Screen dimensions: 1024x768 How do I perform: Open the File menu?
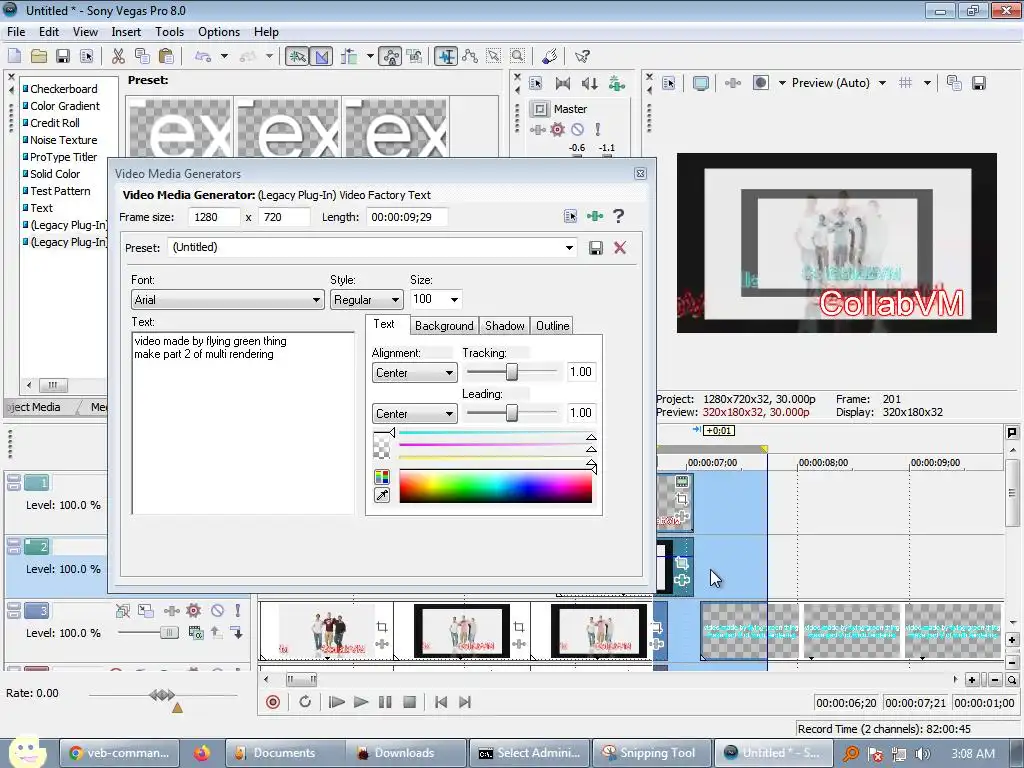pos(16,31)
